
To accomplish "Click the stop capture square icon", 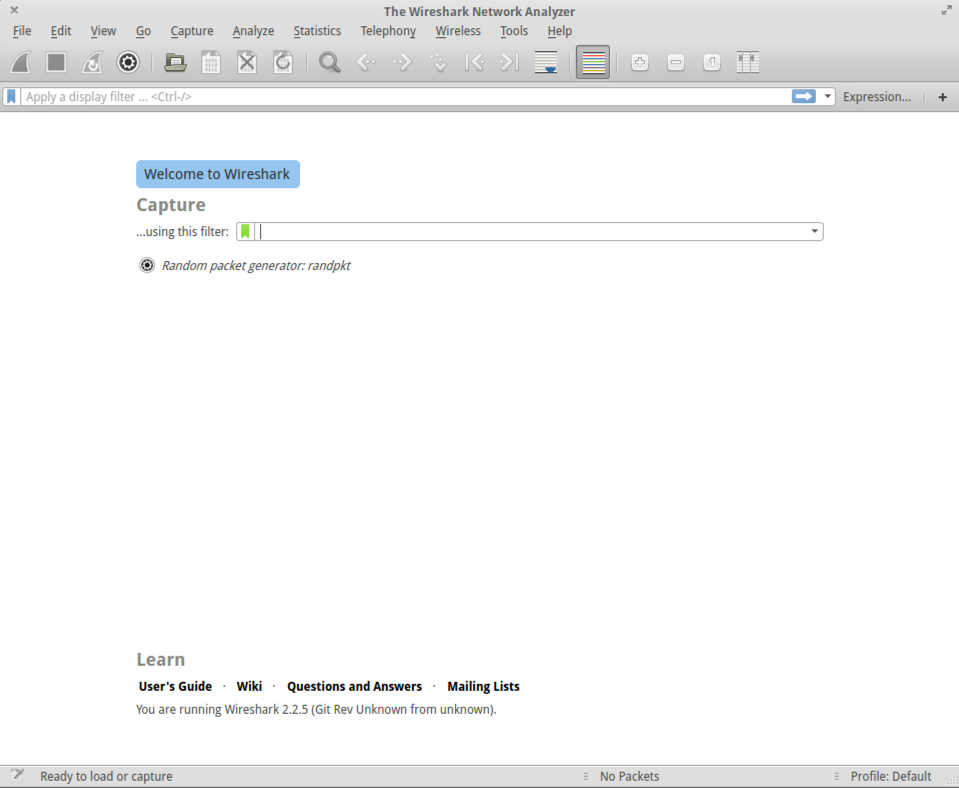I will tap(56, 62).
